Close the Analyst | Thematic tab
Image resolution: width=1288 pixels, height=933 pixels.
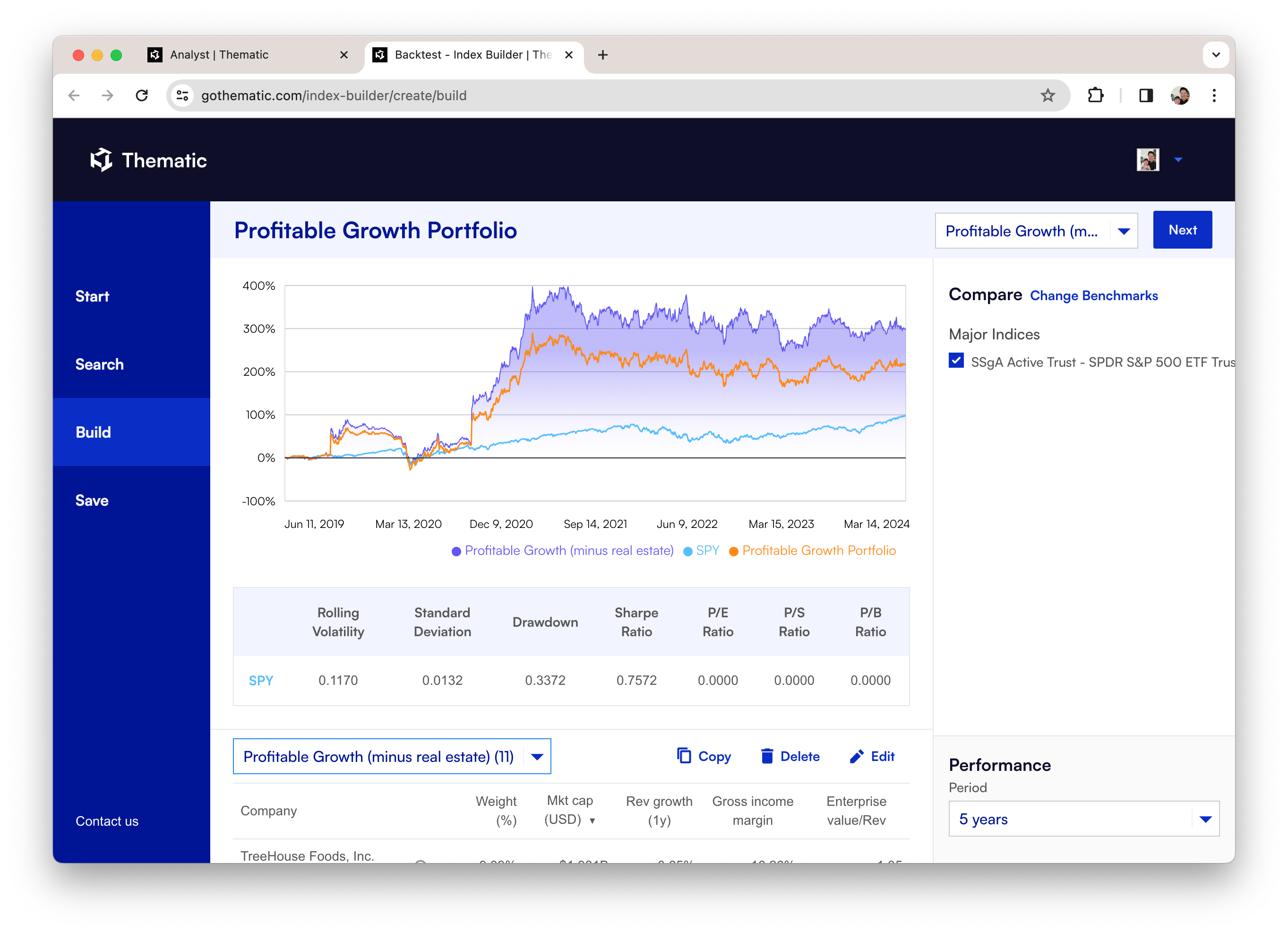(343, 54)
